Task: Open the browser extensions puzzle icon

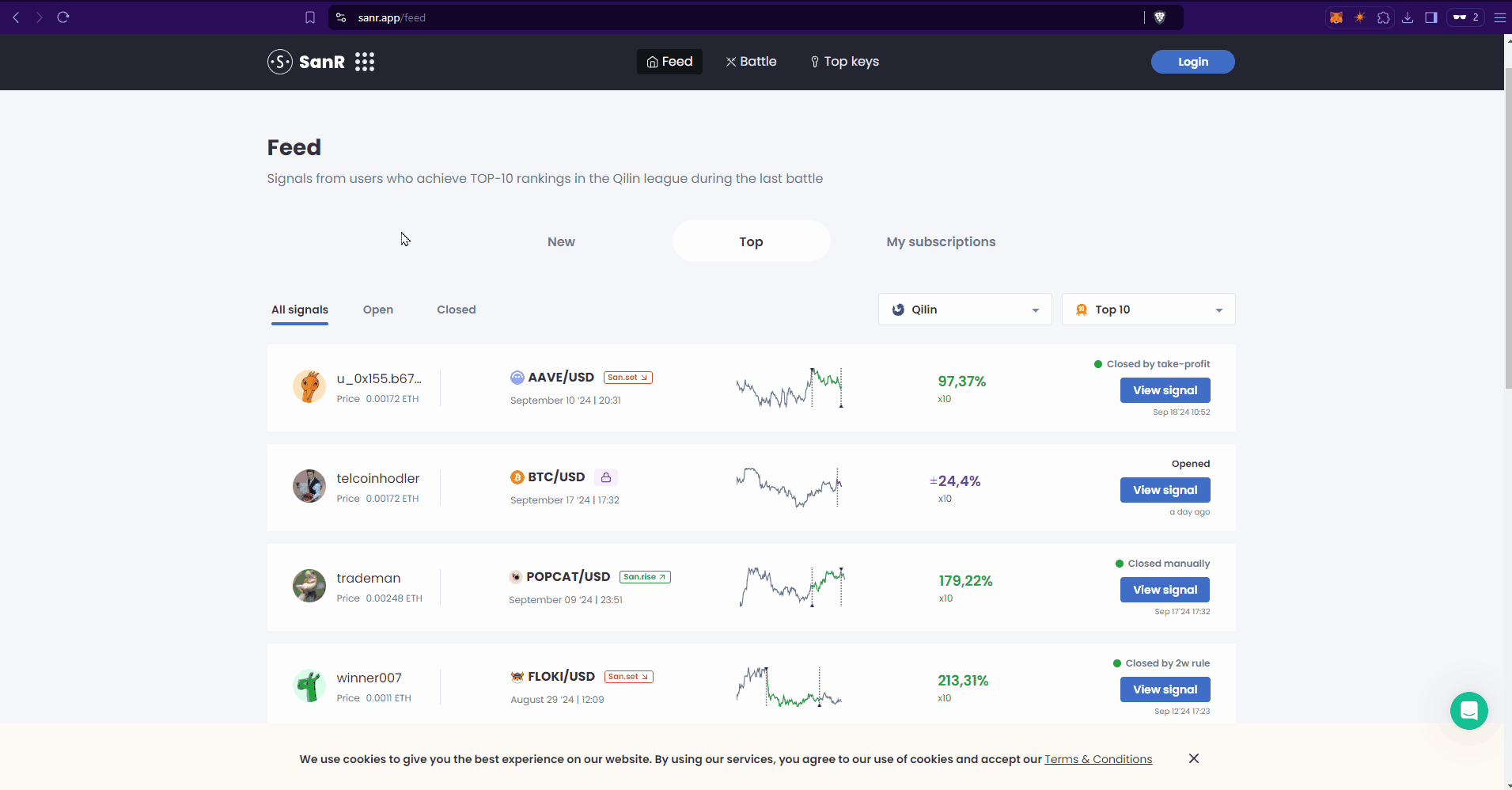Action: point(1383,17)
